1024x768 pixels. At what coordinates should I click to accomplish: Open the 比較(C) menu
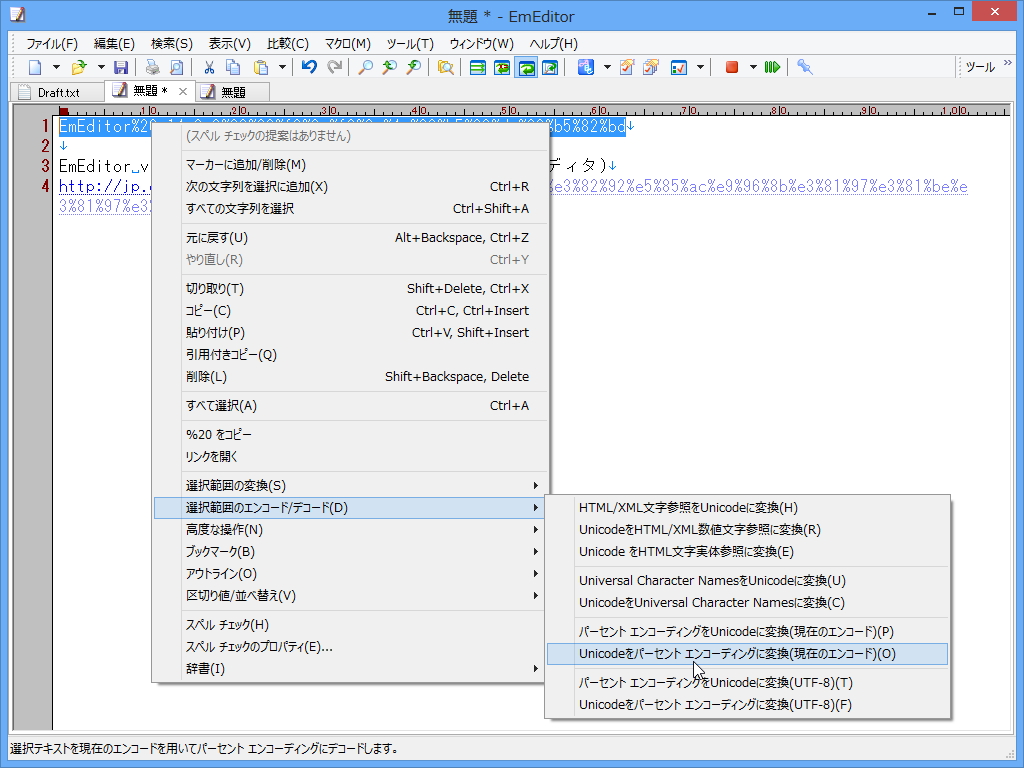[x=287, y=44]
